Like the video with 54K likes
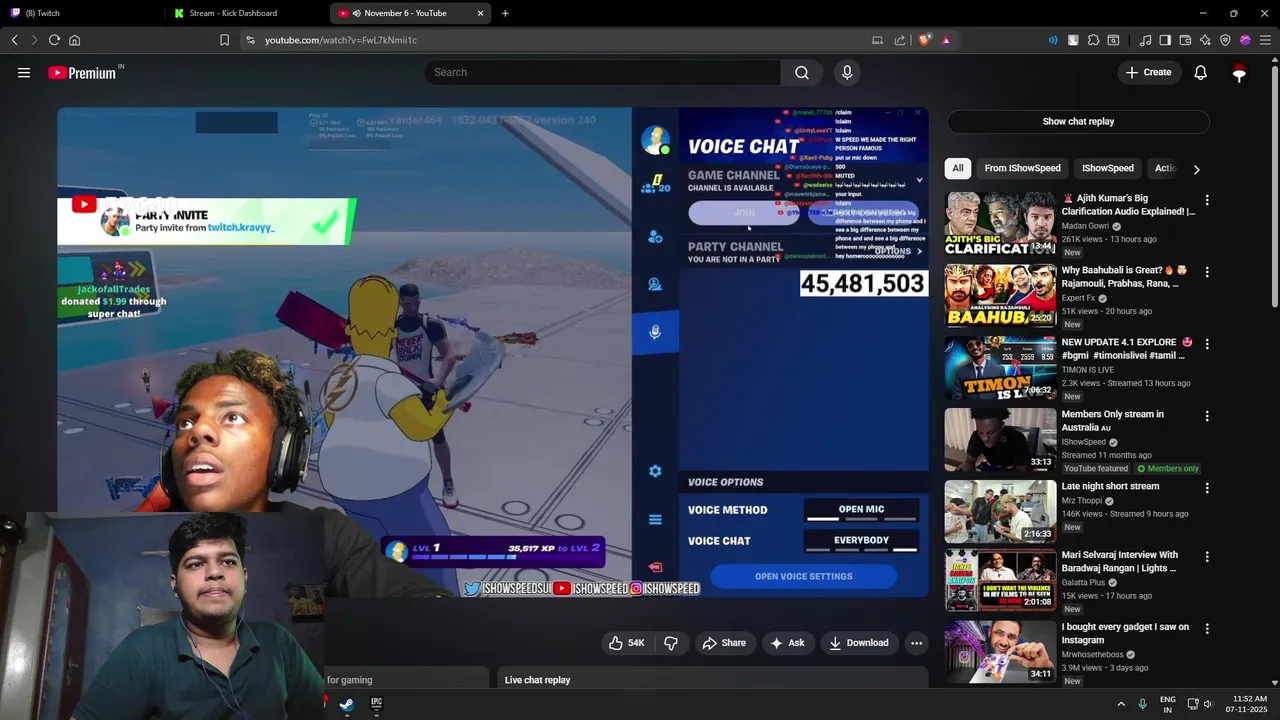 (x=627, y=643)
